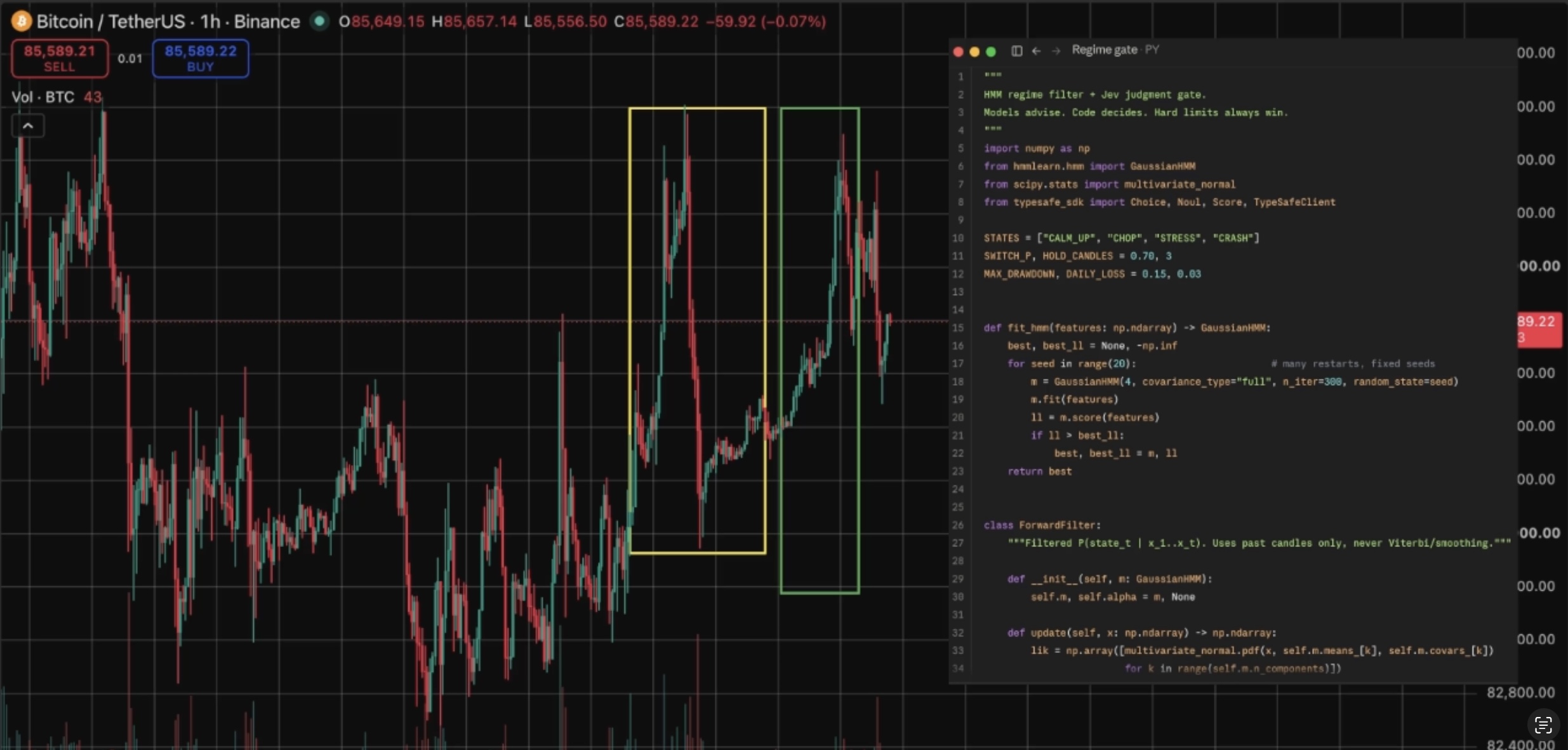Select the Vol · BTC indicator label
This screenshot has width=1568, height=750.
43,97
